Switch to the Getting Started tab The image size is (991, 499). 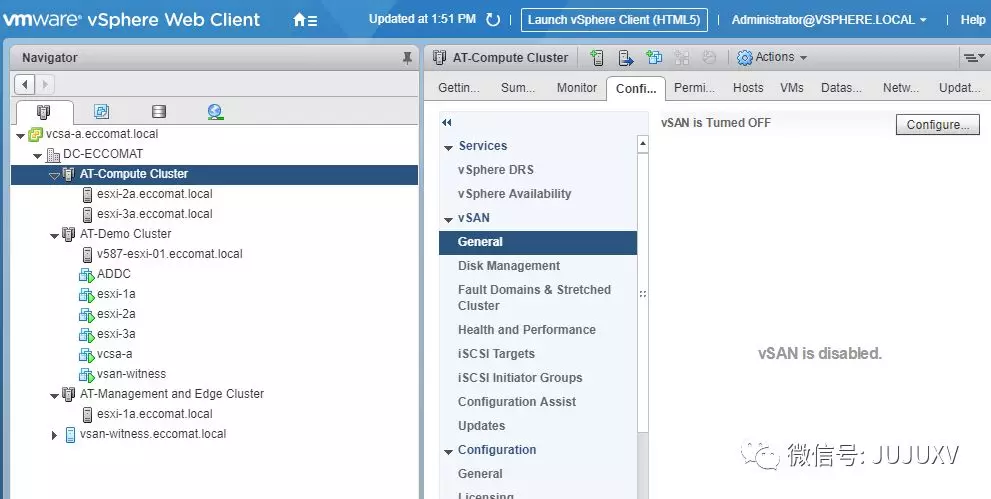pyautogui.click(x=459, y=88)
